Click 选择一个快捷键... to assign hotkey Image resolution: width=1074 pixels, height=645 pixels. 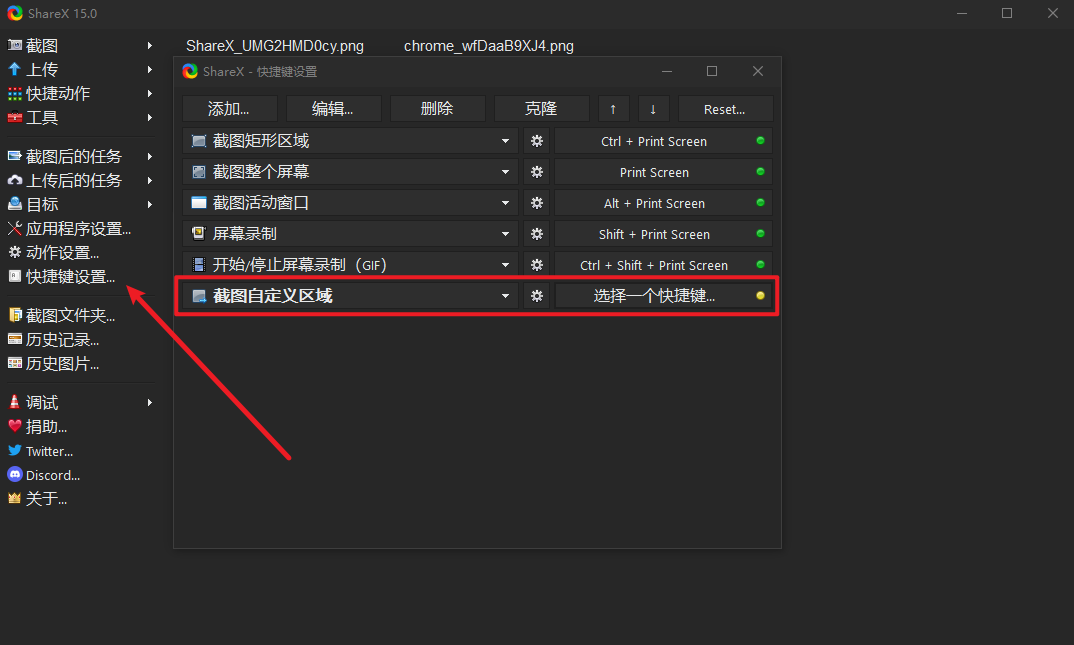[x=654, y=296]
